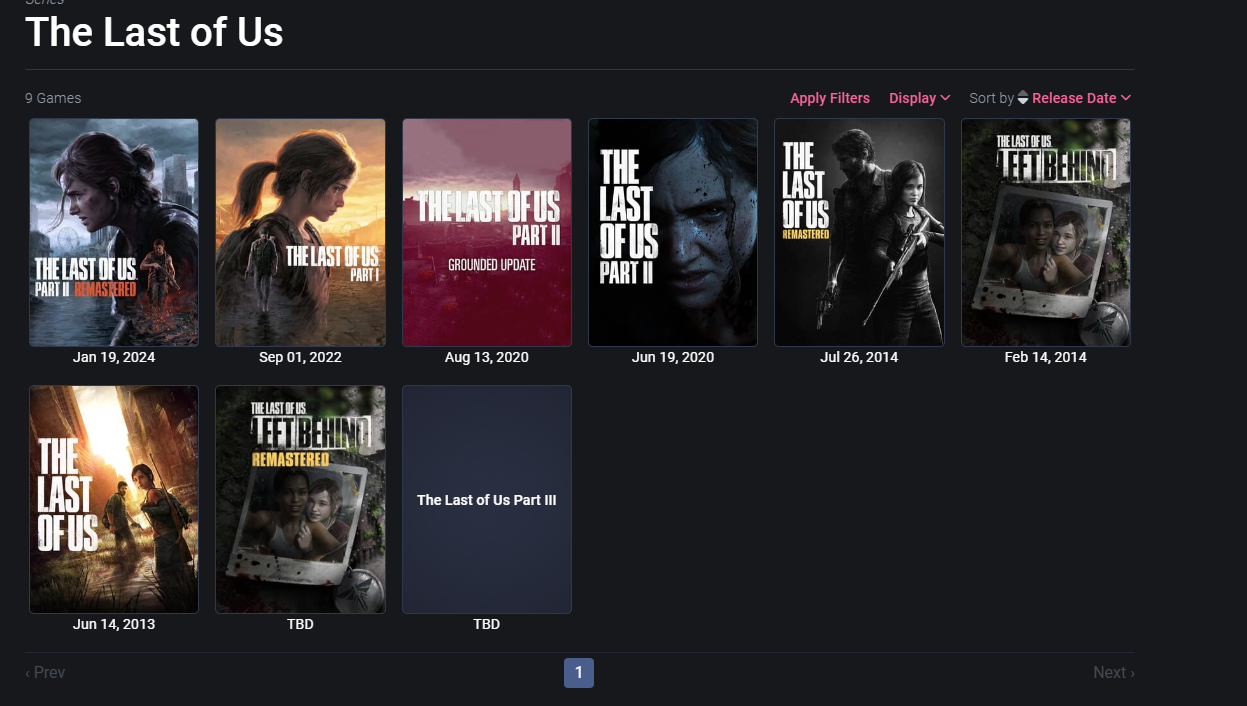
Task: Click the Jan 19, 2024 release date
Action: pos(114,357)
